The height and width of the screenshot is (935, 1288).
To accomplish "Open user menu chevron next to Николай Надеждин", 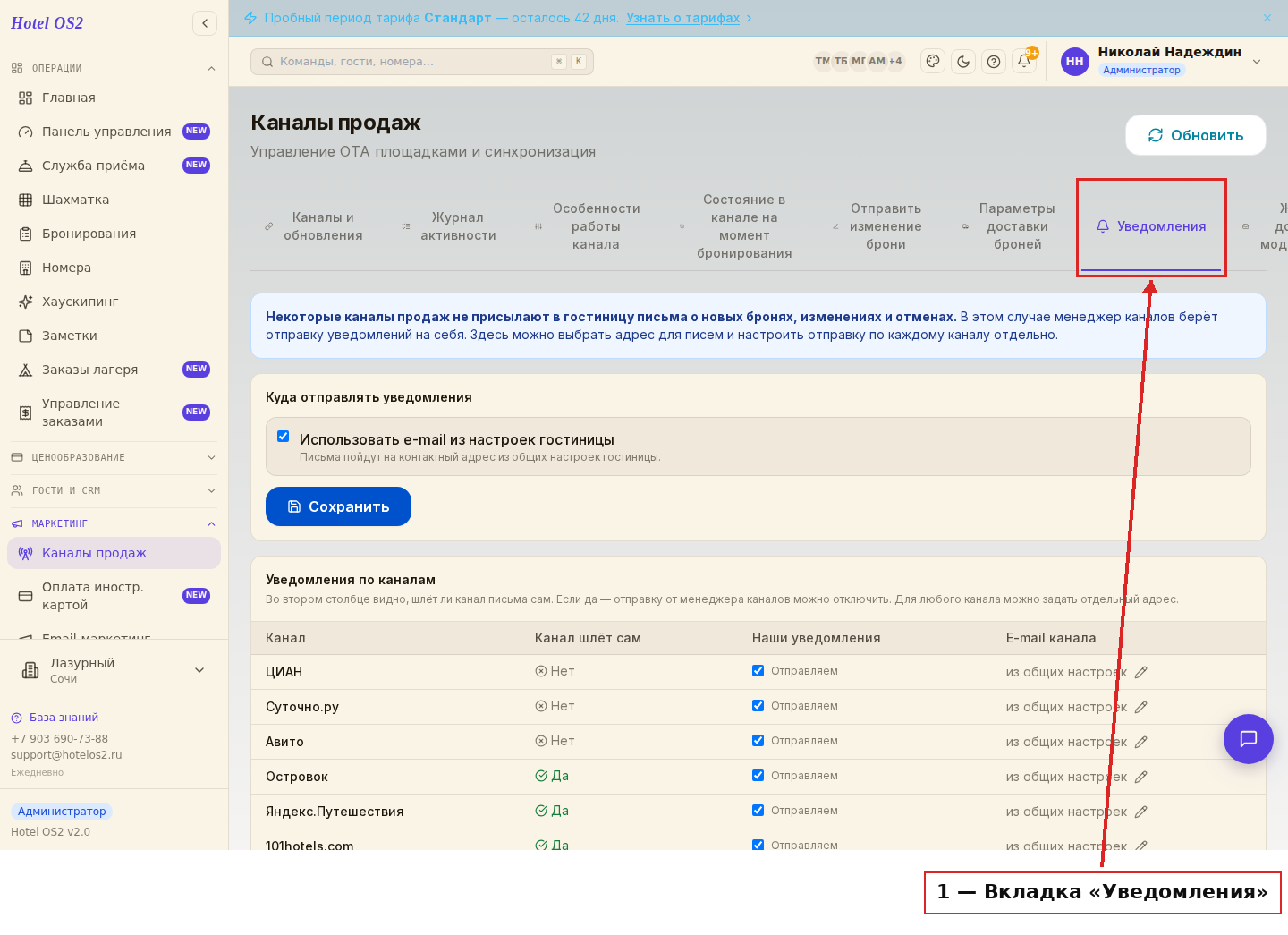I will click(x=1256, y=62).
